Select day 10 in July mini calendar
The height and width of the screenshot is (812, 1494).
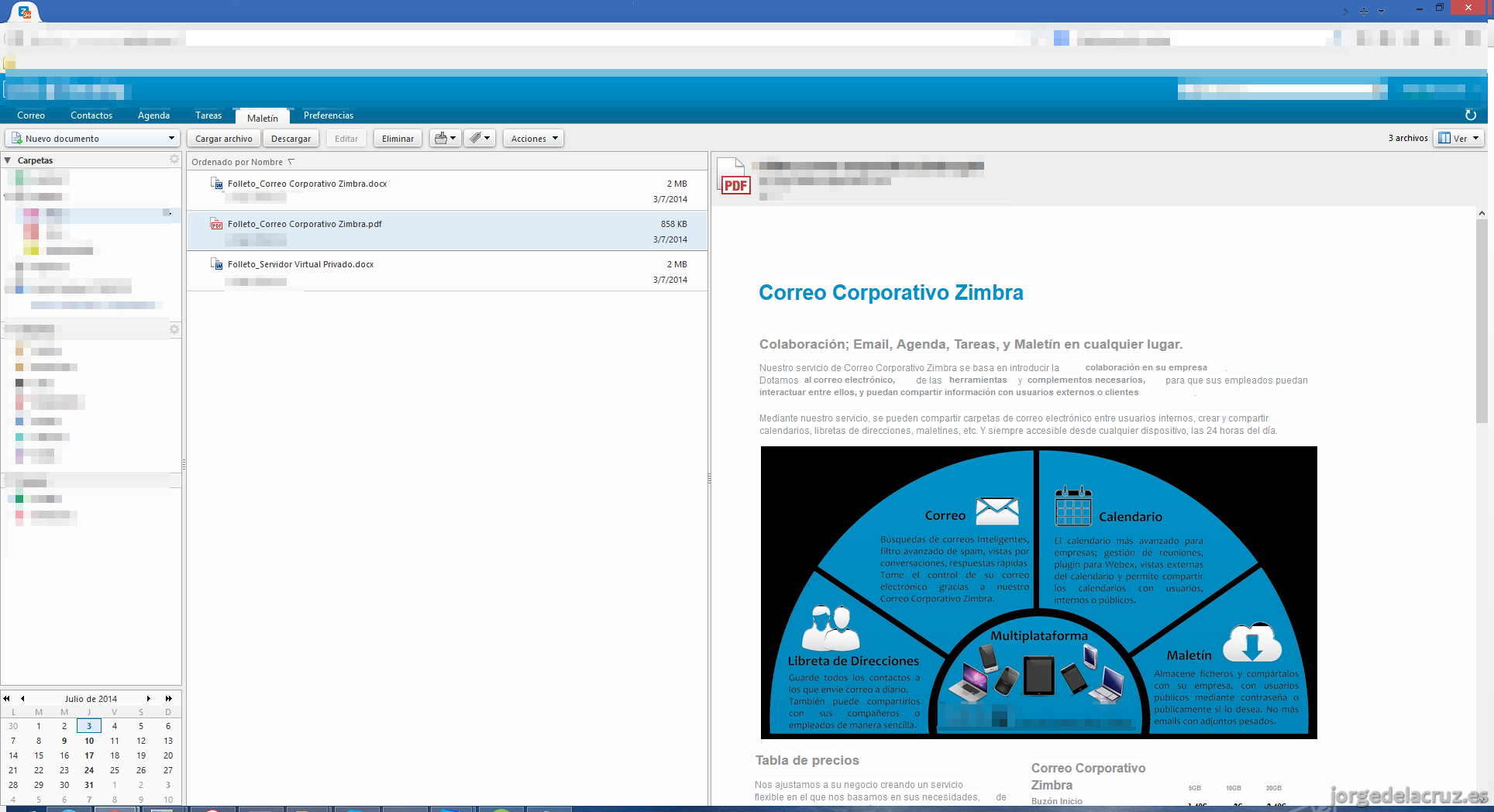pyautogui.click(x=89, y=741)
